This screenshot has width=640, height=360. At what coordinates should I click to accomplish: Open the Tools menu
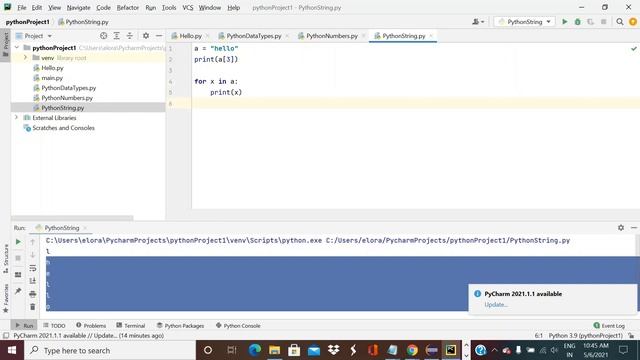coord(169,7)
